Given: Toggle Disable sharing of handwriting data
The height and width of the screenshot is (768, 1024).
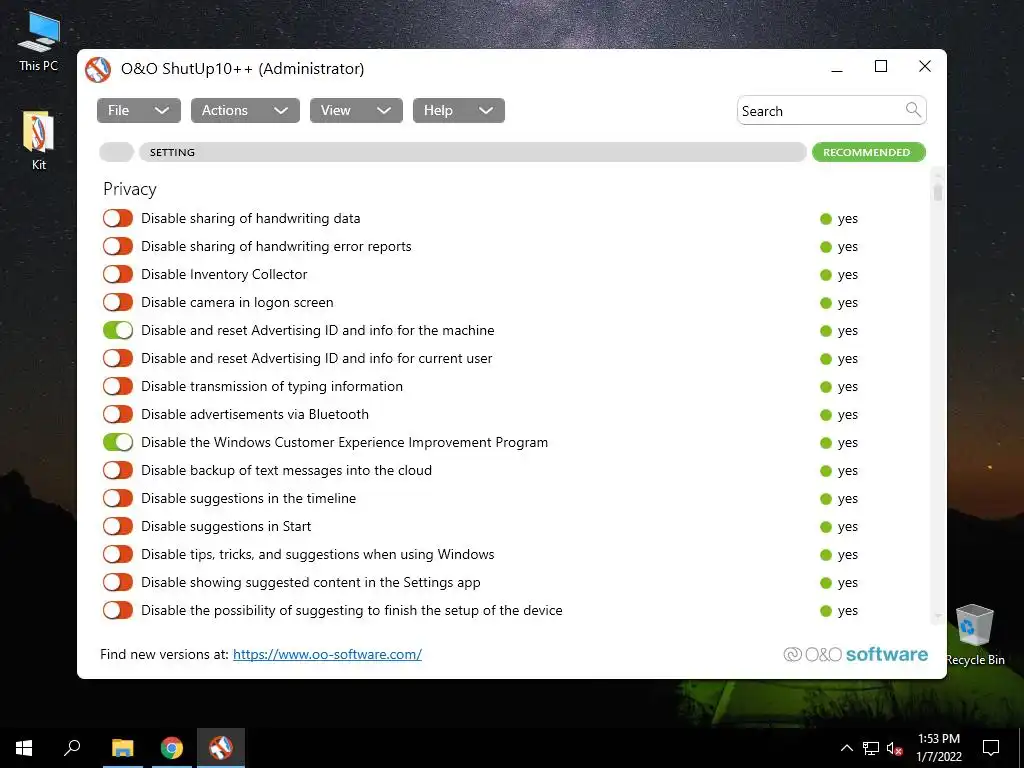Looking at the screenshot, I should (x=118, y=218).
